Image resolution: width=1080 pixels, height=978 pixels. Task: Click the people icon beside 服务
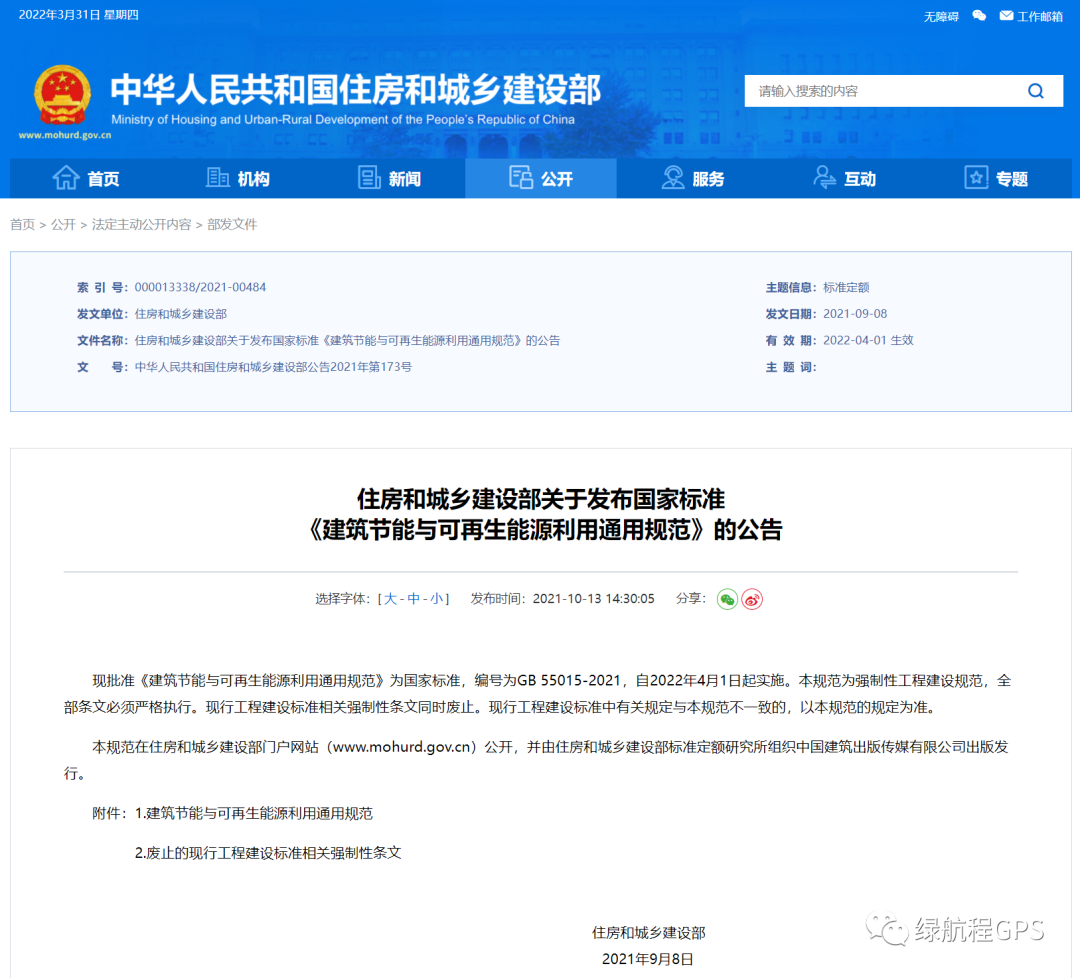[x=672, y=178]
